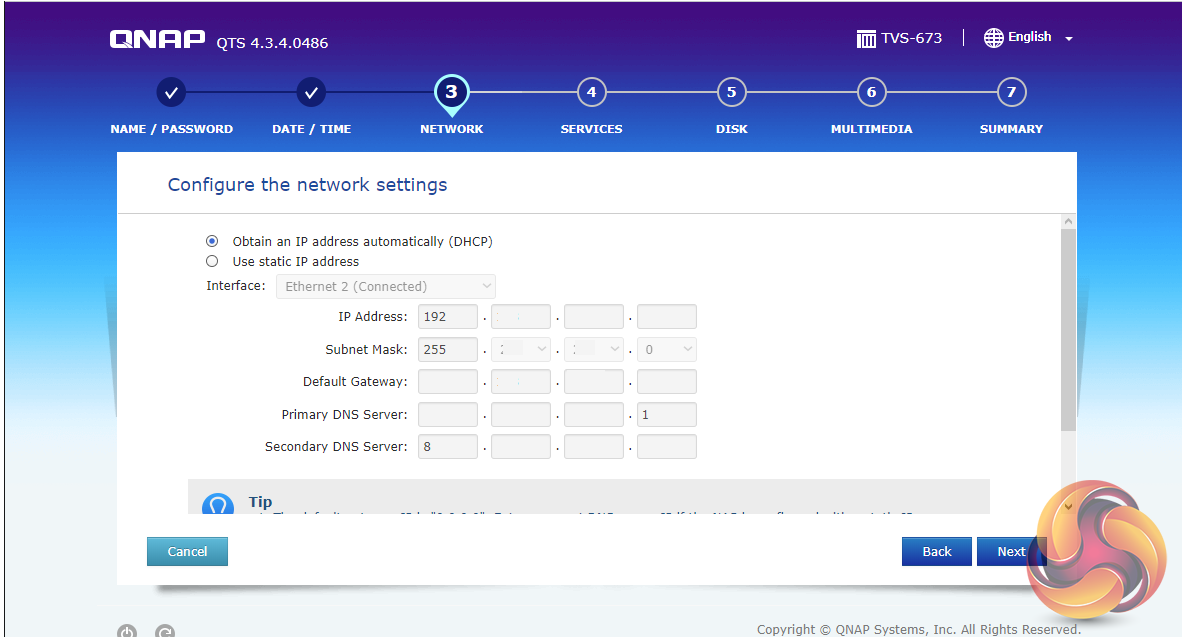
Task: Click the restart icon at bottom left
Action: [x=165, y=632]
